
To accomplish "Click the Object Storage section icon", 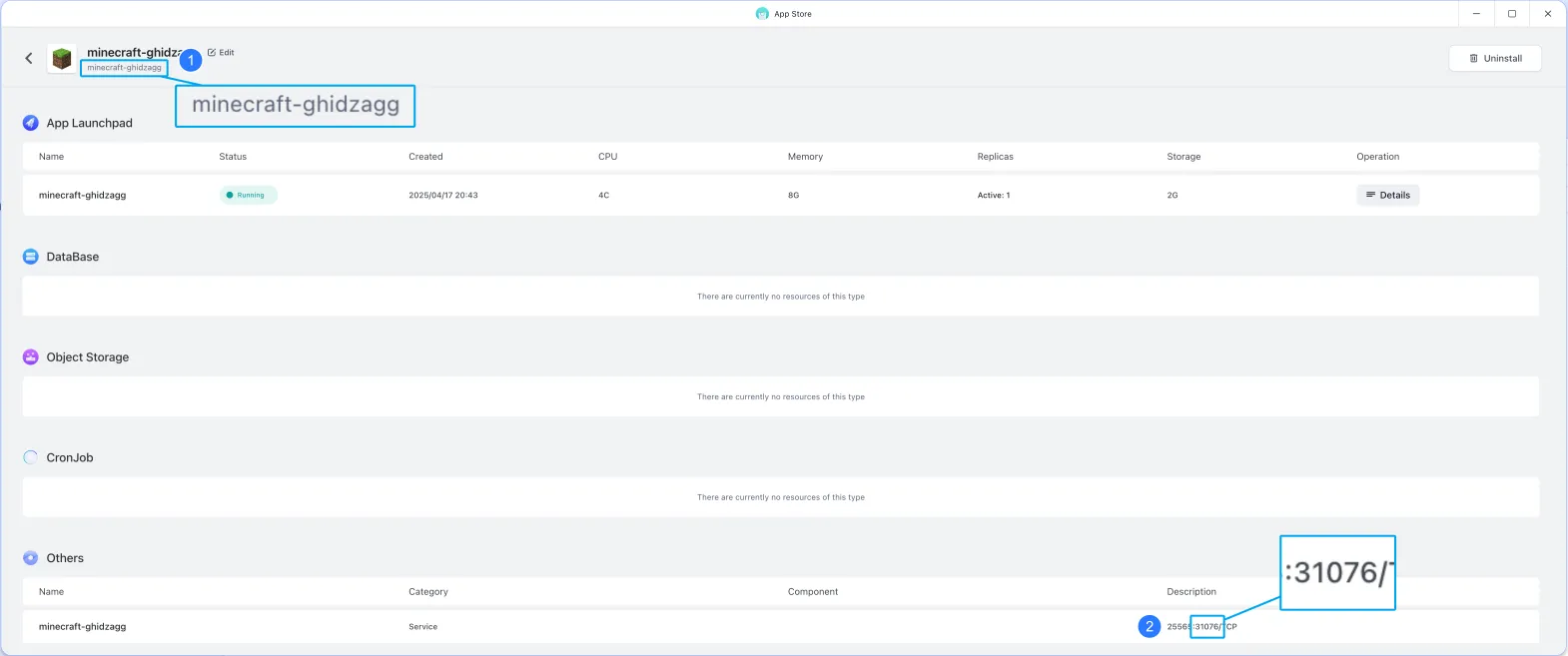I will [x=31, y=356].
